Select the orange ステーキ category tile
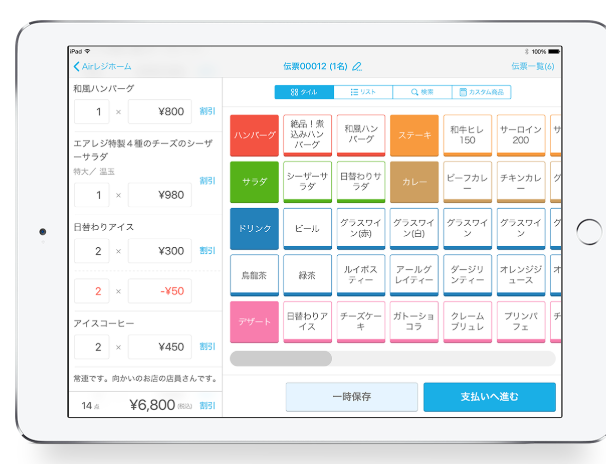 [x=414, y=135]
